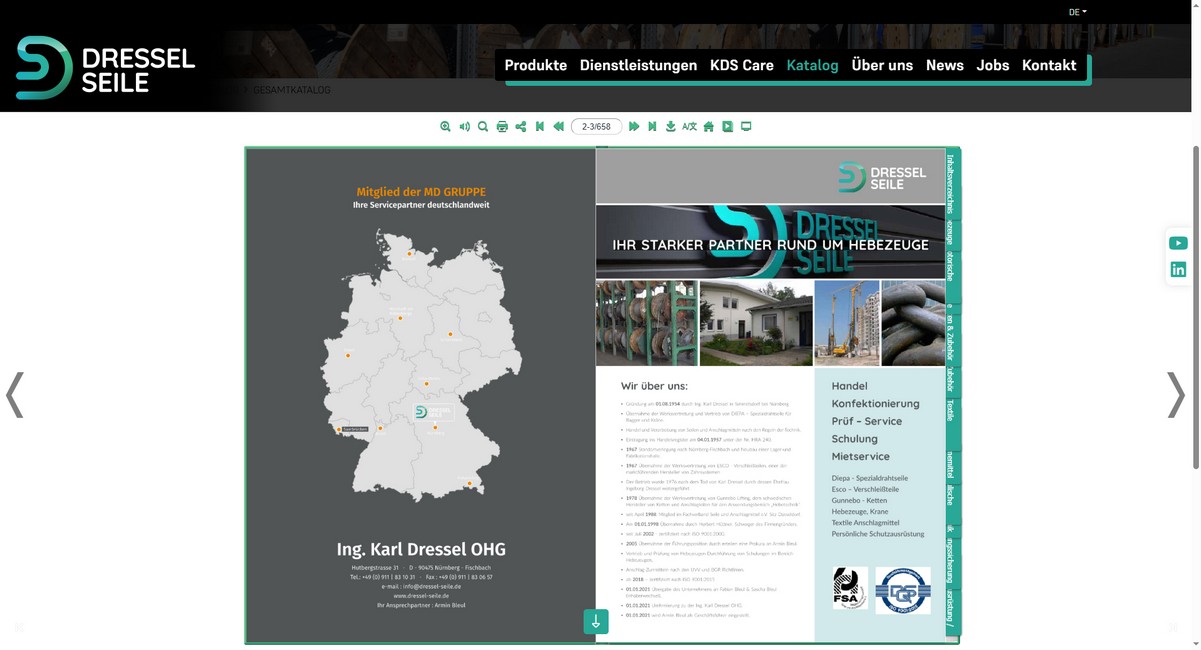Click the 'Konfektionierung' text
The height and width of the screenshot is (650, 1201).
point(875,403)
